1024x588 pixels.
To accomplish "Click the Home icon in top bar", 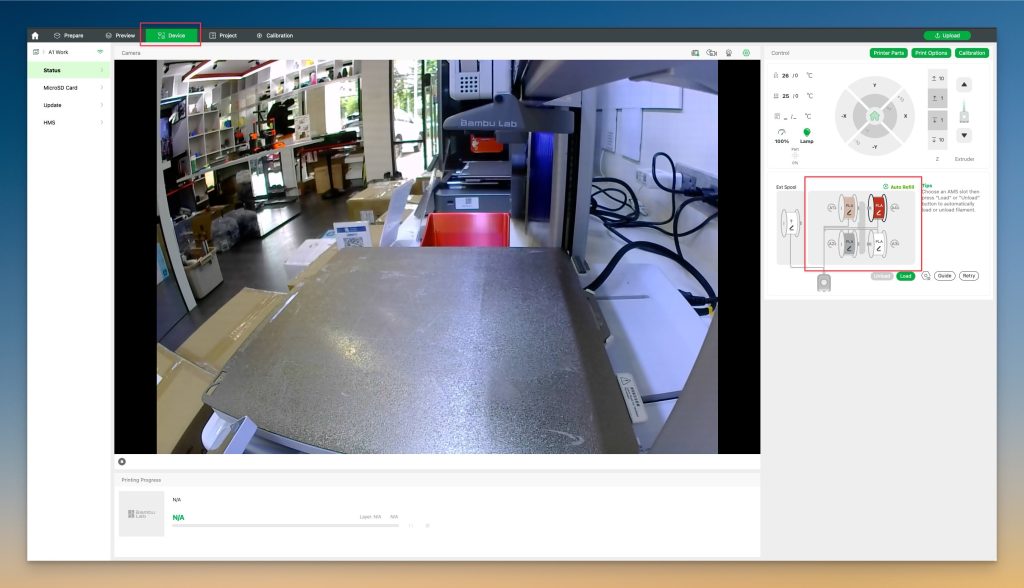I will click(35, 35).
